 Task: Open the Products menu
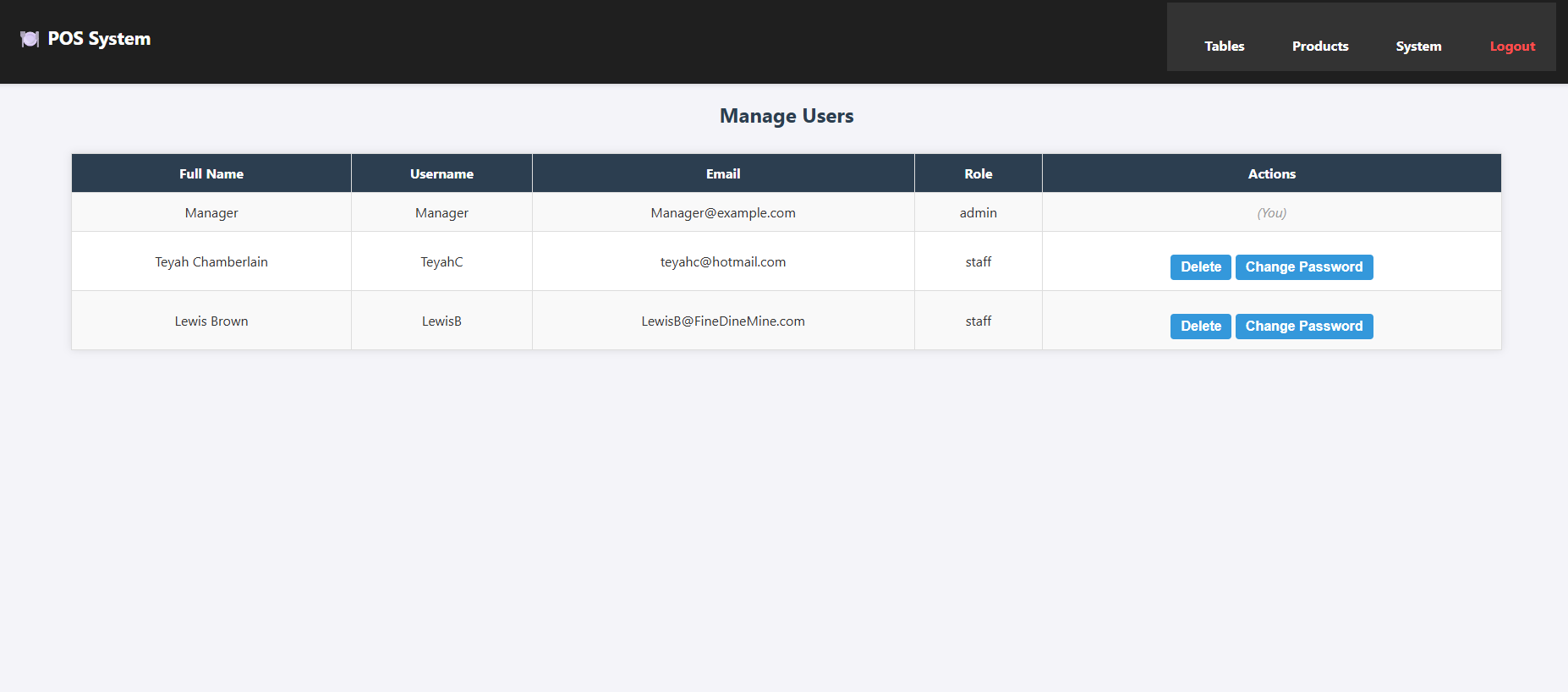tap(1319, 47)
